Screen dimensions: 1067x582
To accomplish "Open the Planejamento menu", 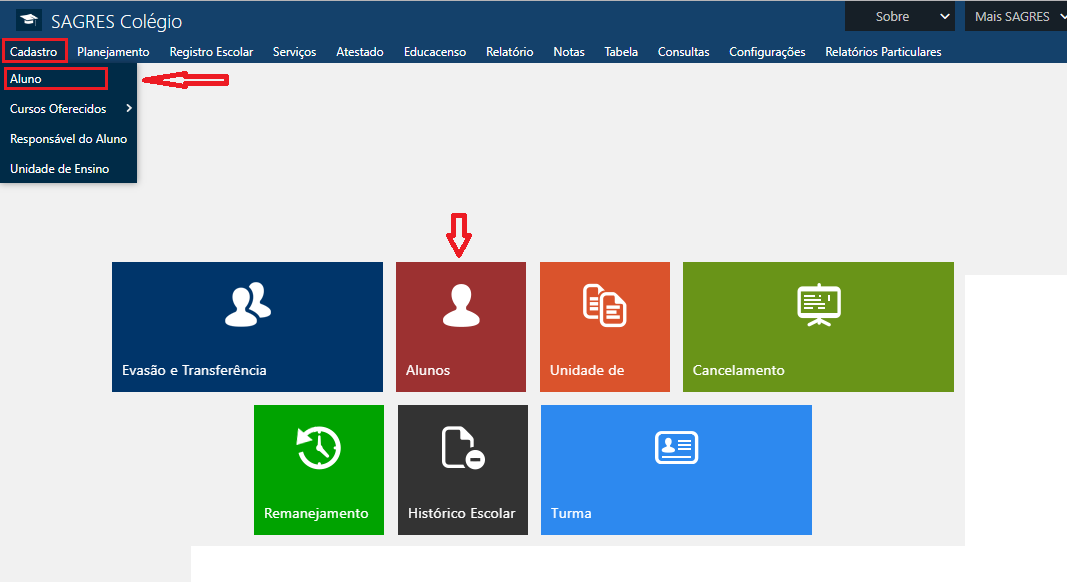I will (x=113, y=52).
